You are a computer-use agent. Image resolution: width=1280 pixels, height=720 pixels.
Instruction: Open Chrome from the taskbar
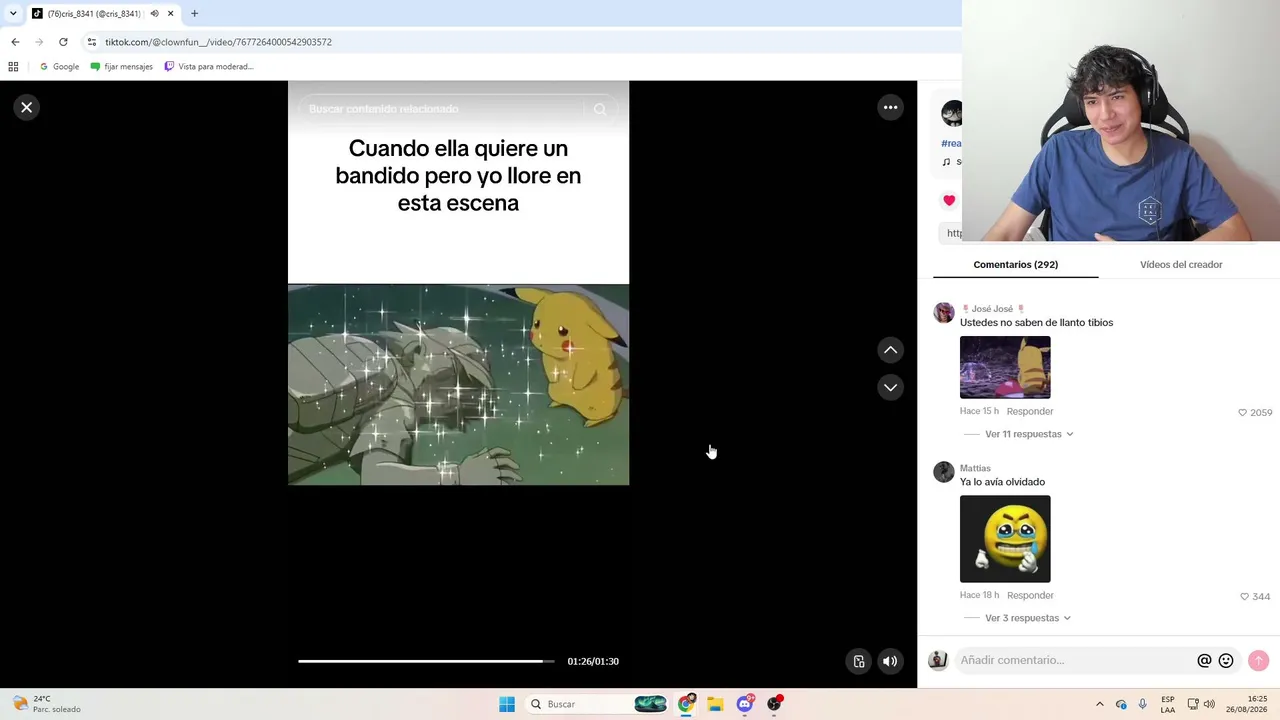(x=686, y=704)
